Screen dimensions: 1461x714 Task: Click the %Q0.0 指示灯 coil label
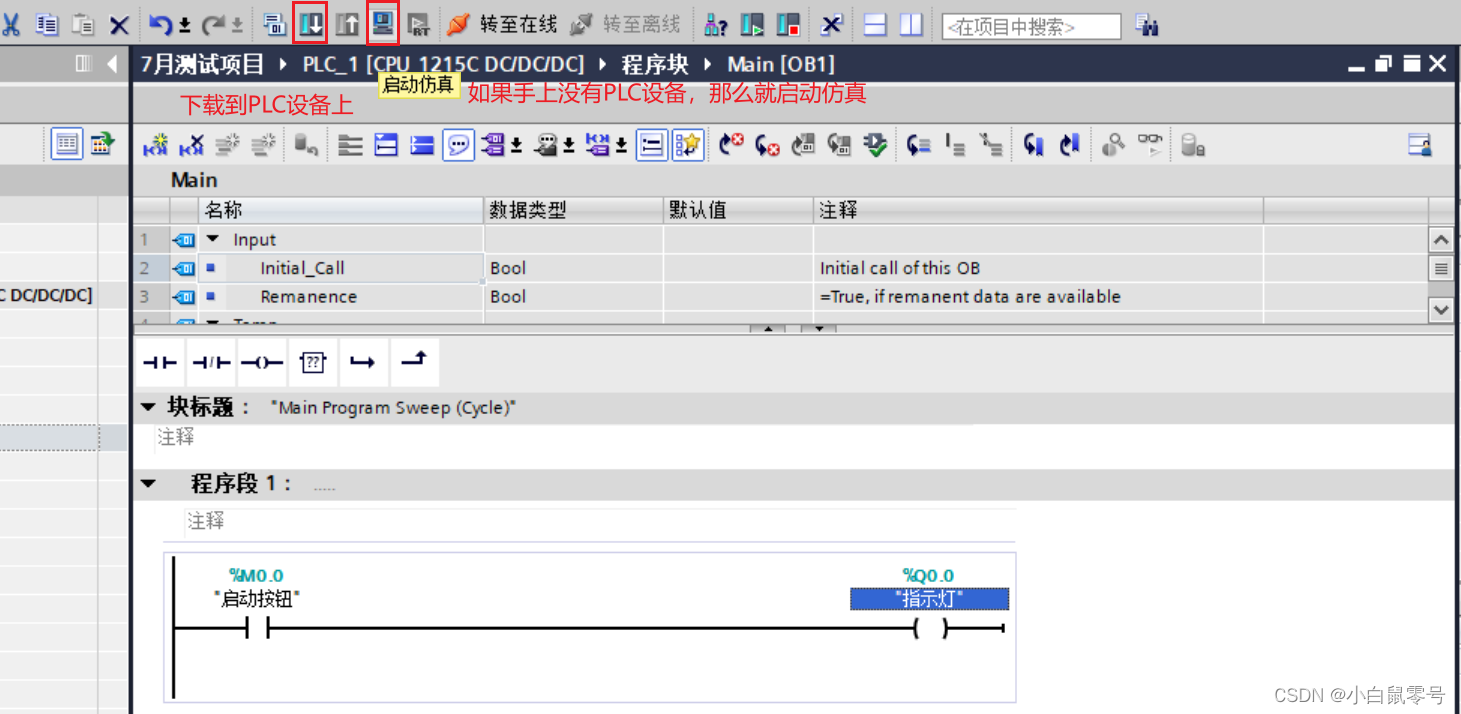(x=929, y=599)
